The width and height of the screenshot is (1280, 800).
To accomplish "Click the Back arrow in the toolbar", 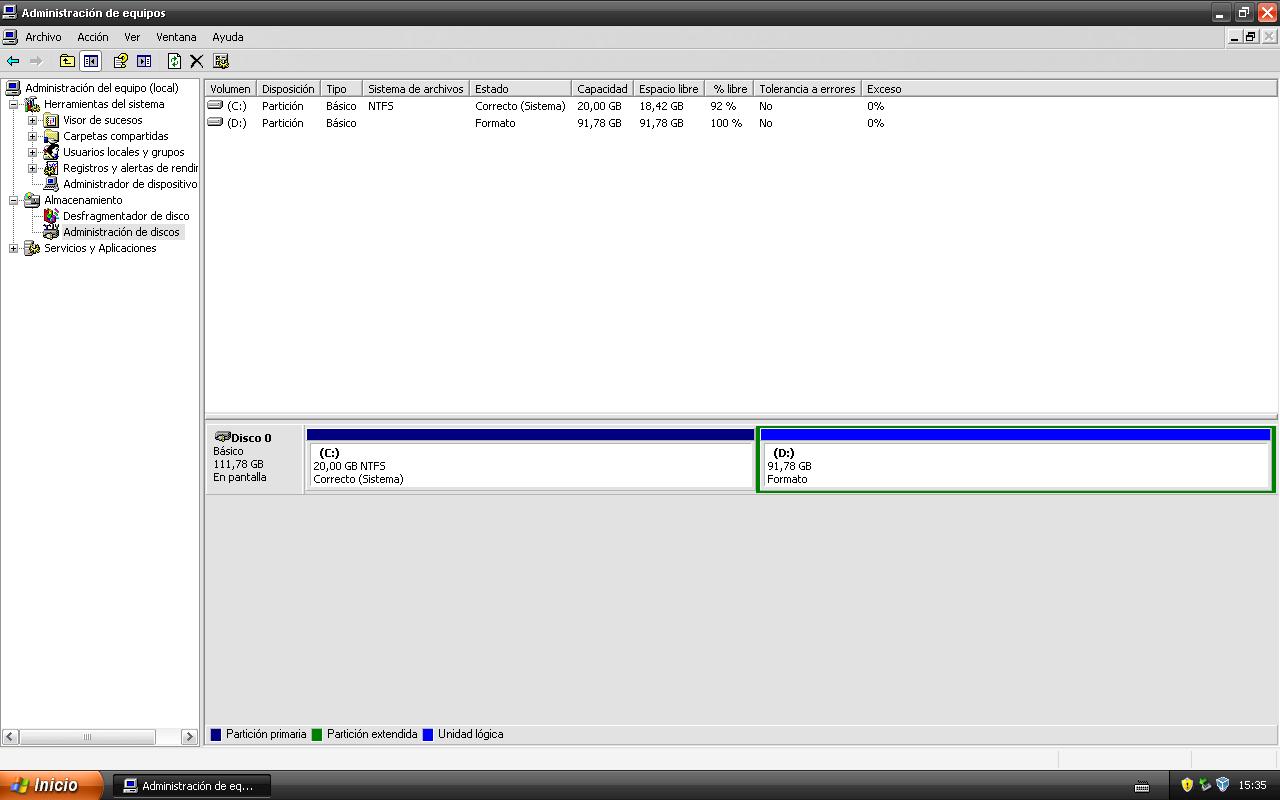I will click(x=13, y=61).
